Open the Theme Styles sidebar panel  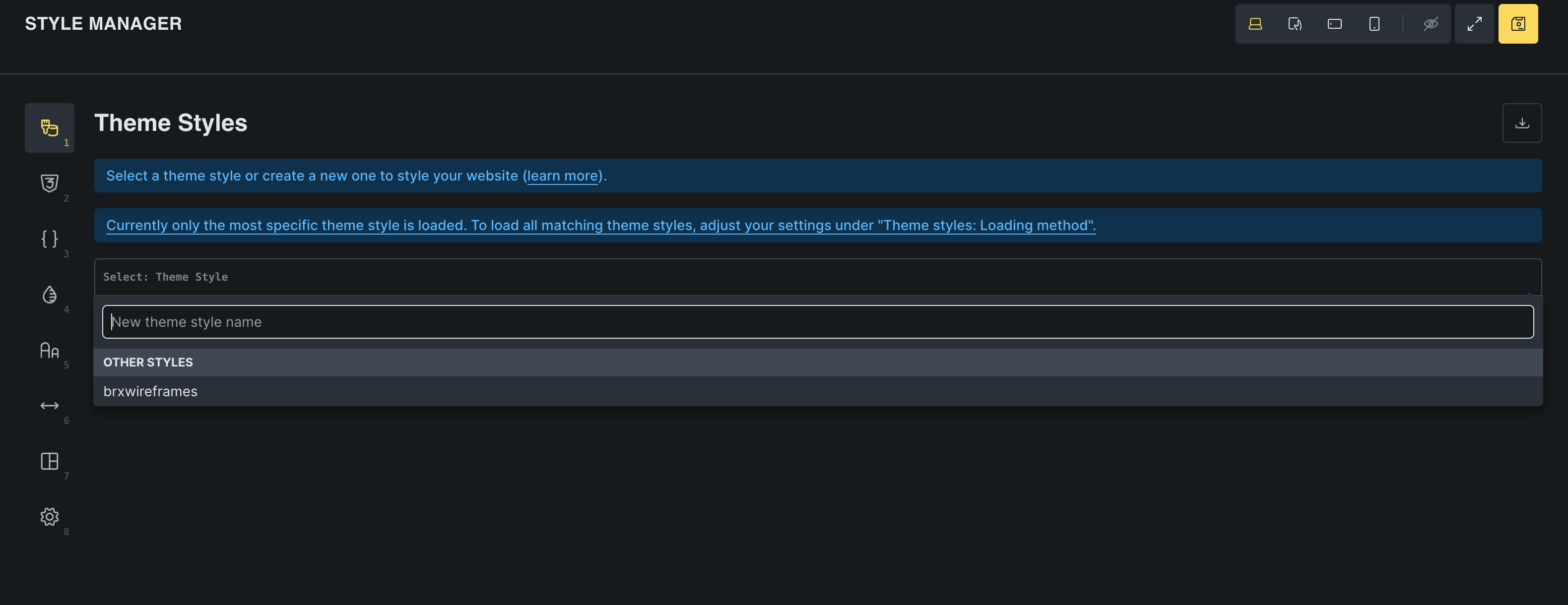coord(49,127)
